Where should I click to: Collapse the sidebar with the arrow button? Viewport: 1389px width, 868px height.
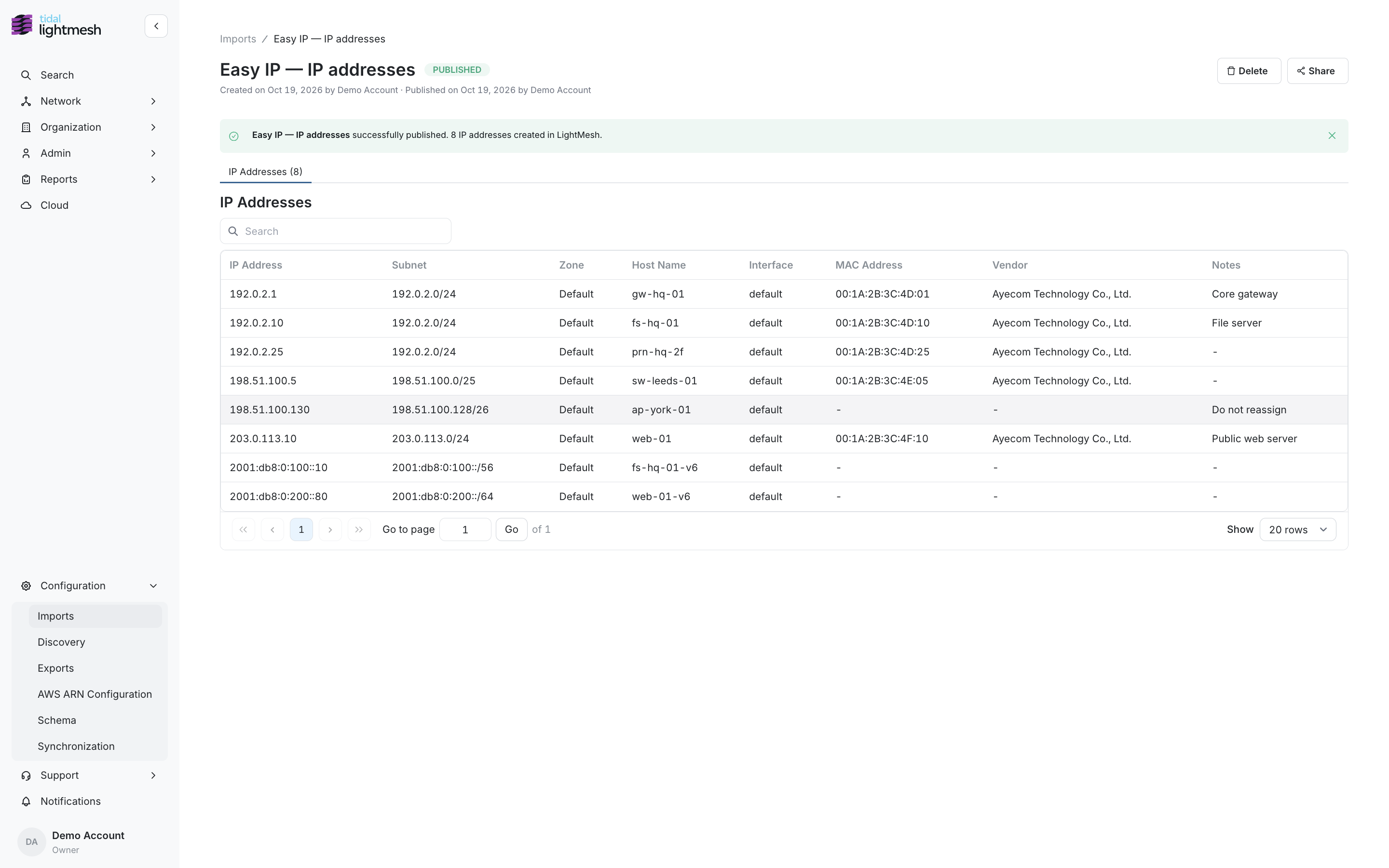156,26
